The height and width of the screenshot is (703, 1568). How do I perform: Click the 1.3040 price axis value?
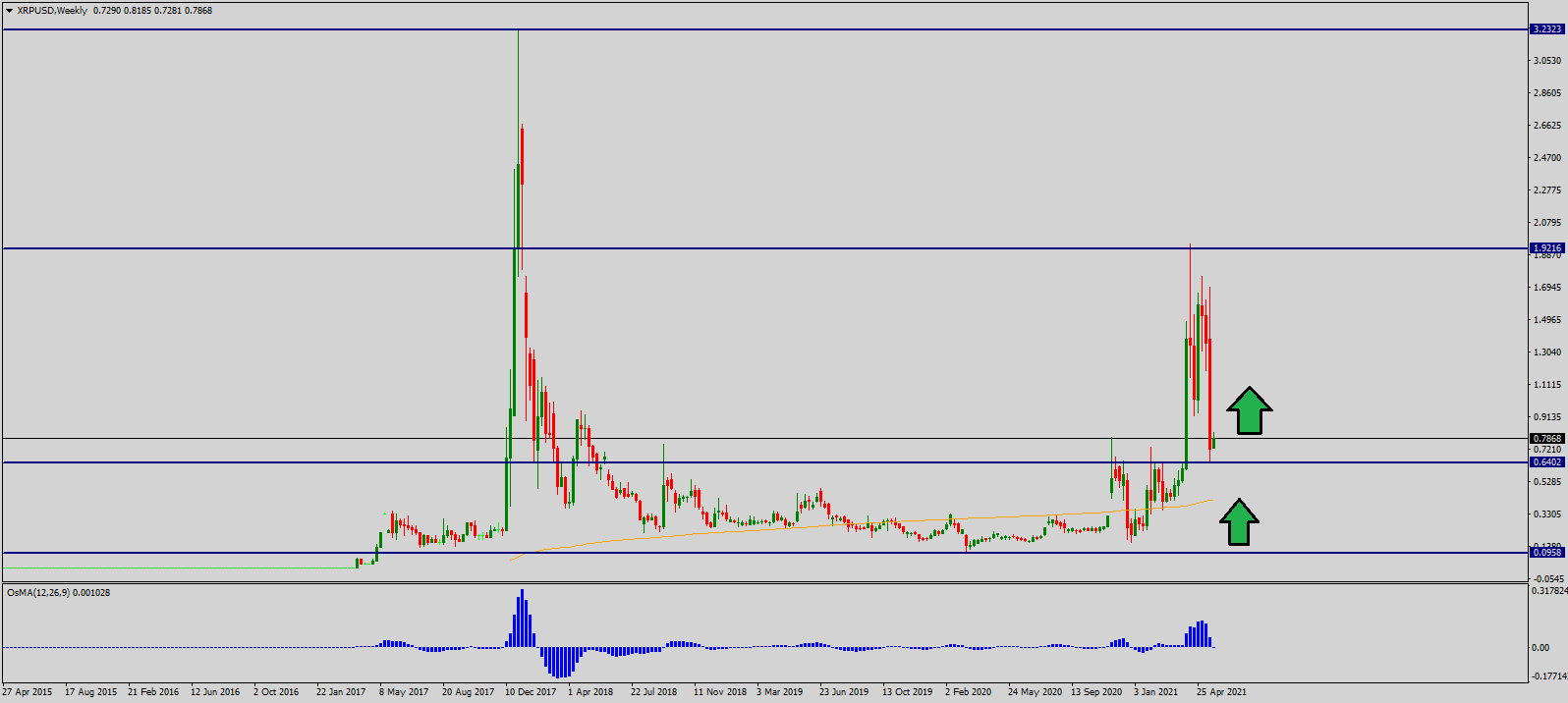click(1547, 352)
